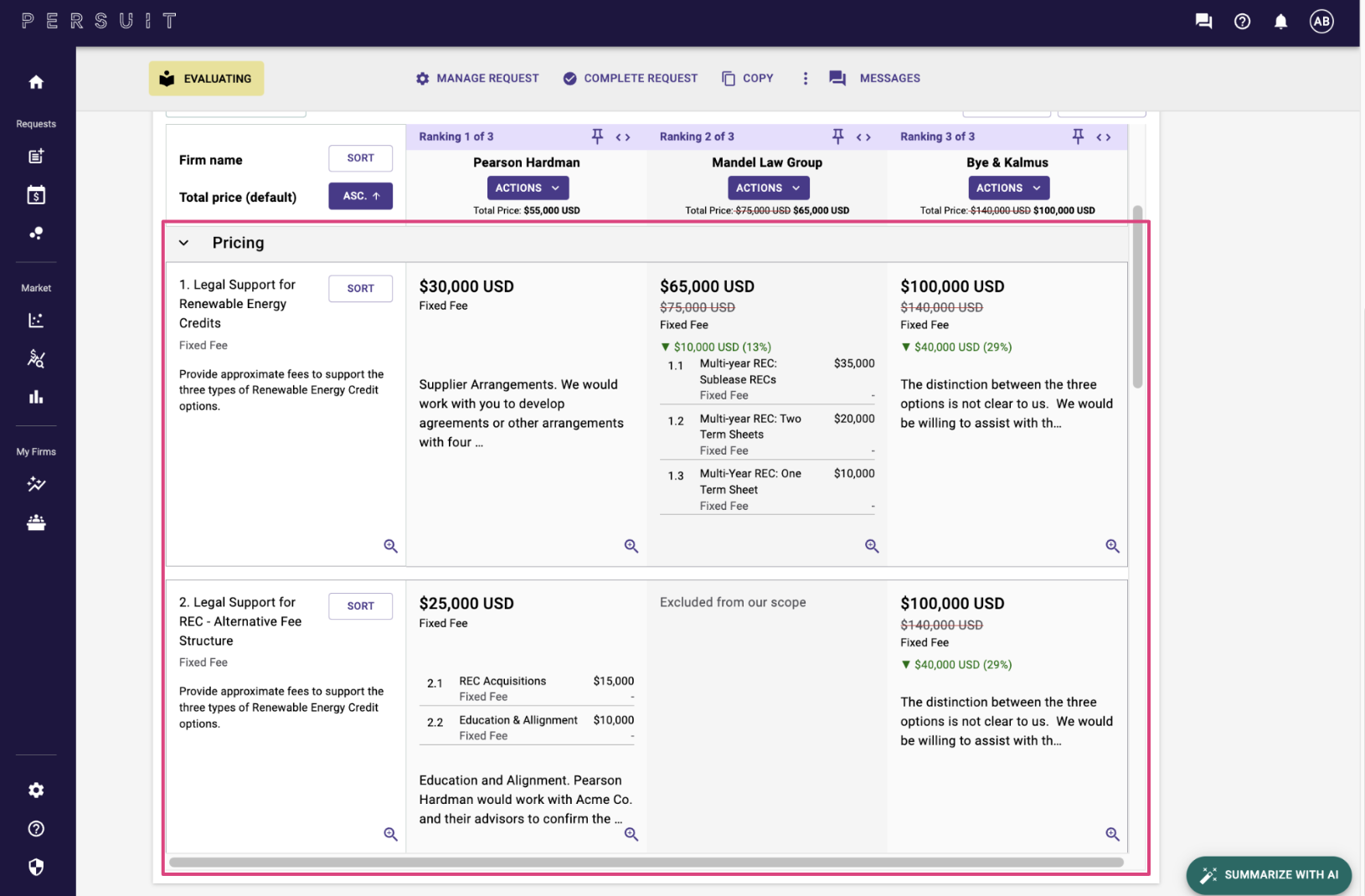Click the sidebar help question mark icon

36,829
